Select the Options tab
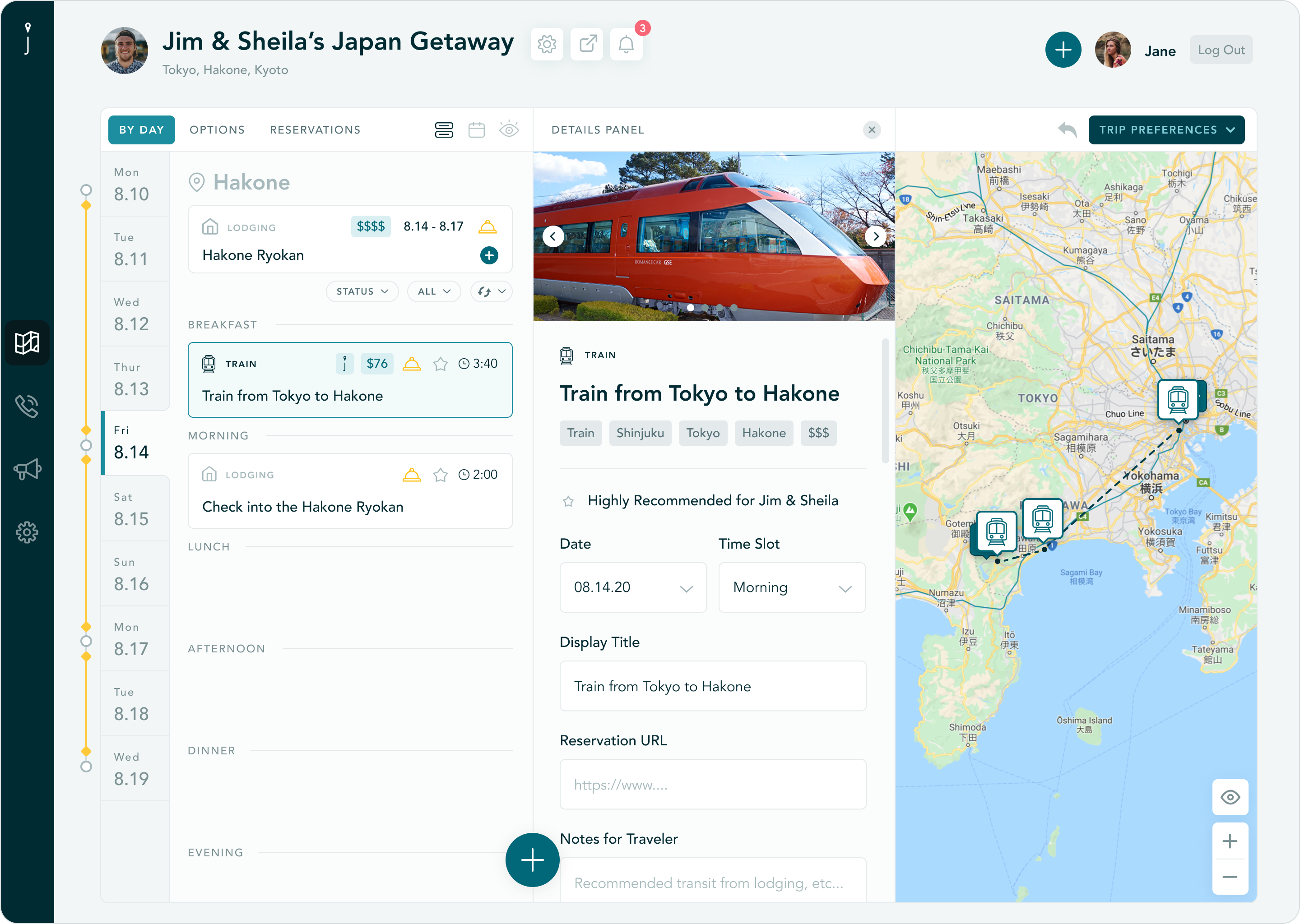The width and height of the screenshot is (1300, 924). 217,130
